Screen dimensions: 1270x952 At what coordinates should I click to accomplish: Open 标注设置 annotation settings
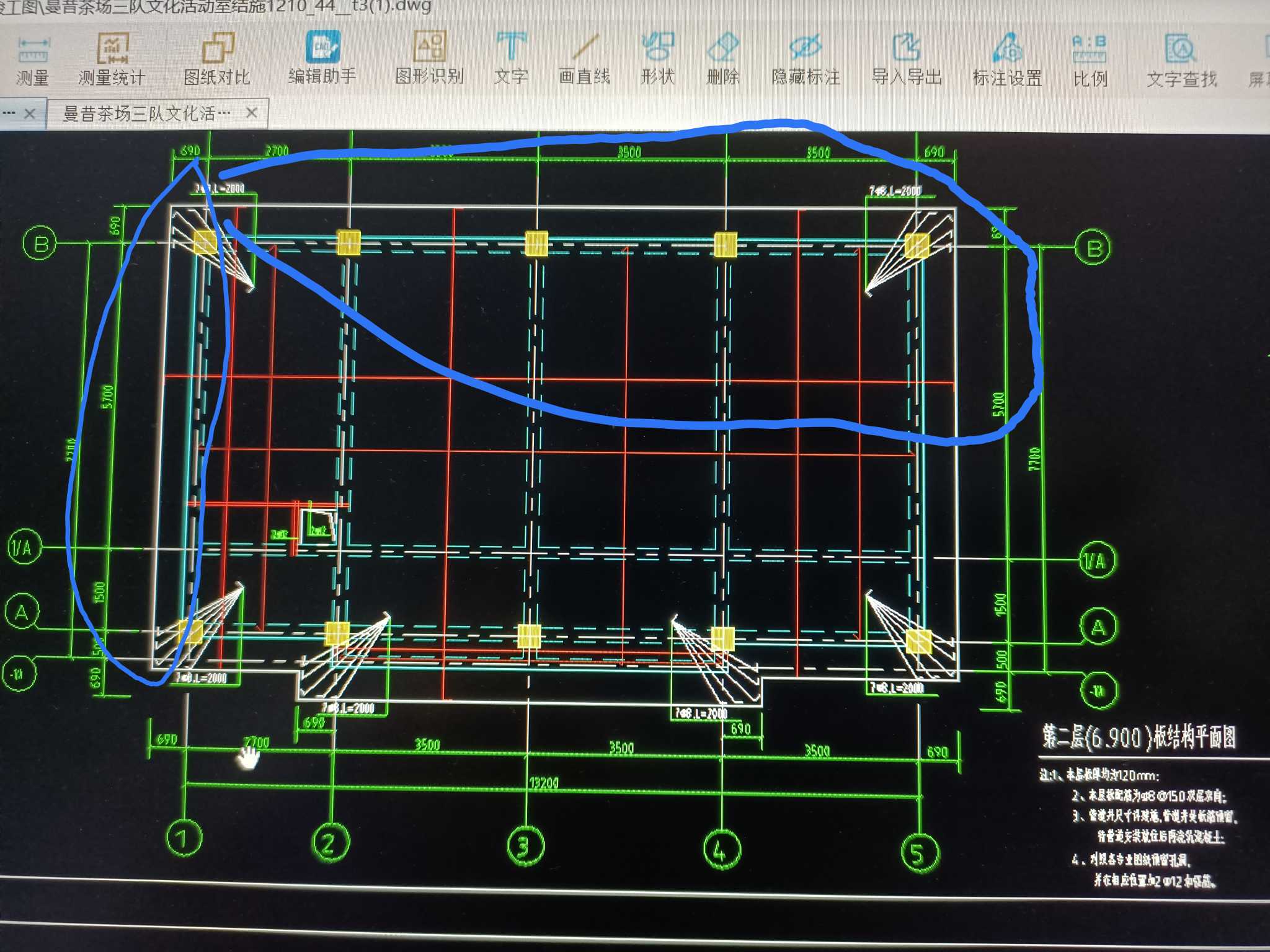tap(1007, 61)
